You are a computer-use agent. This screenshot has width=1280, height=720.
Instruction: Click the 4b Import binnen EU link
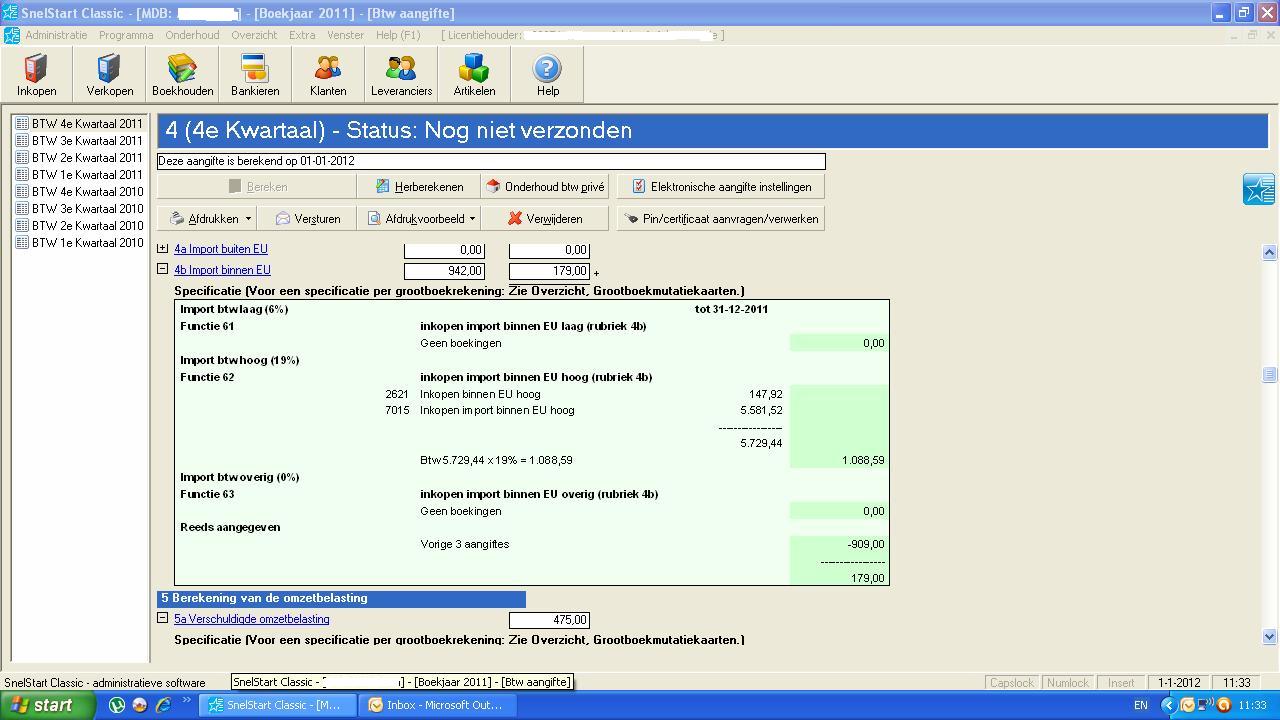tap(222, 270)
